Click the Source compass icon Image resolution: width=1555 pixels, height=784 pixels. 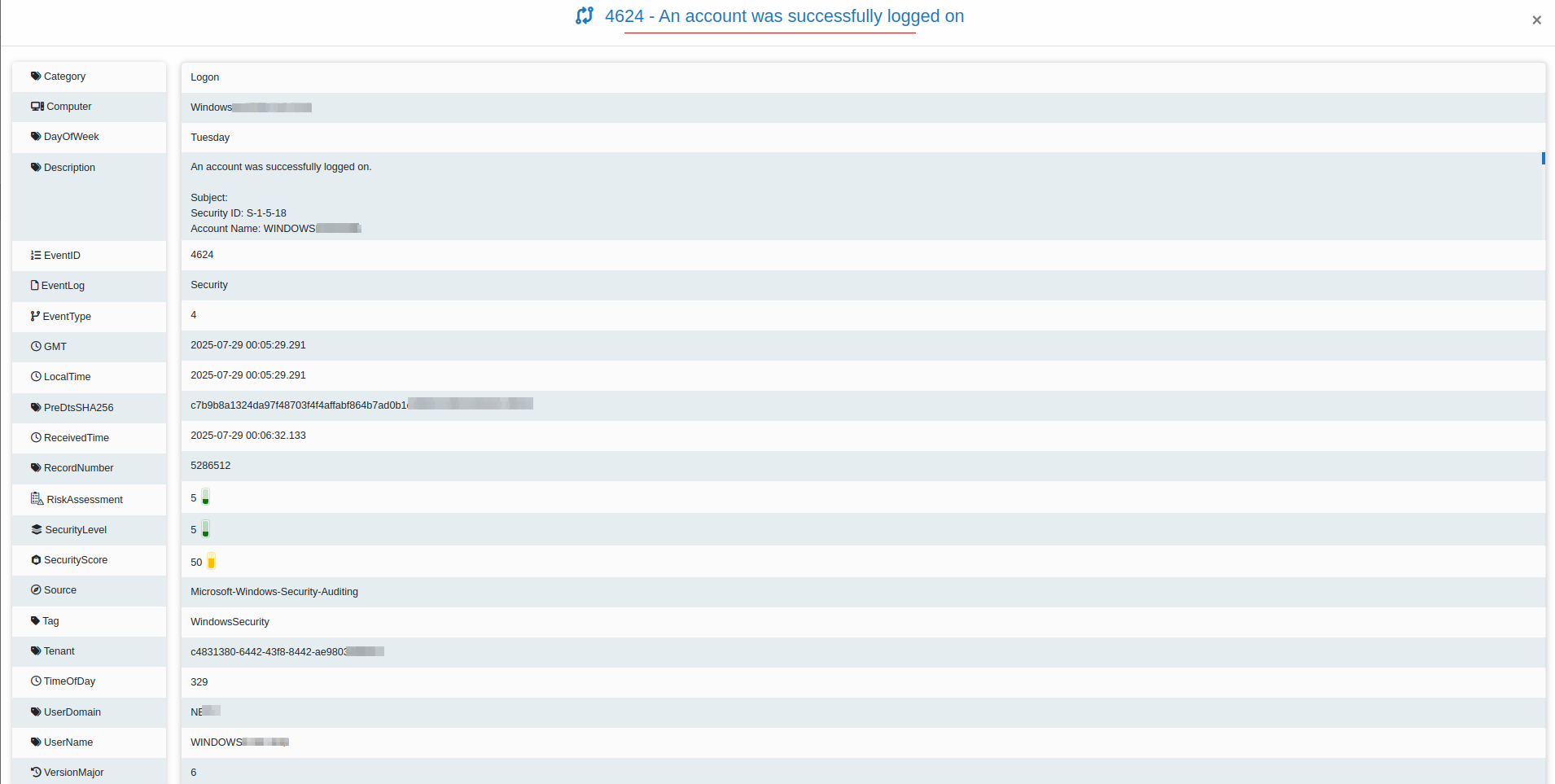[36, 590]
